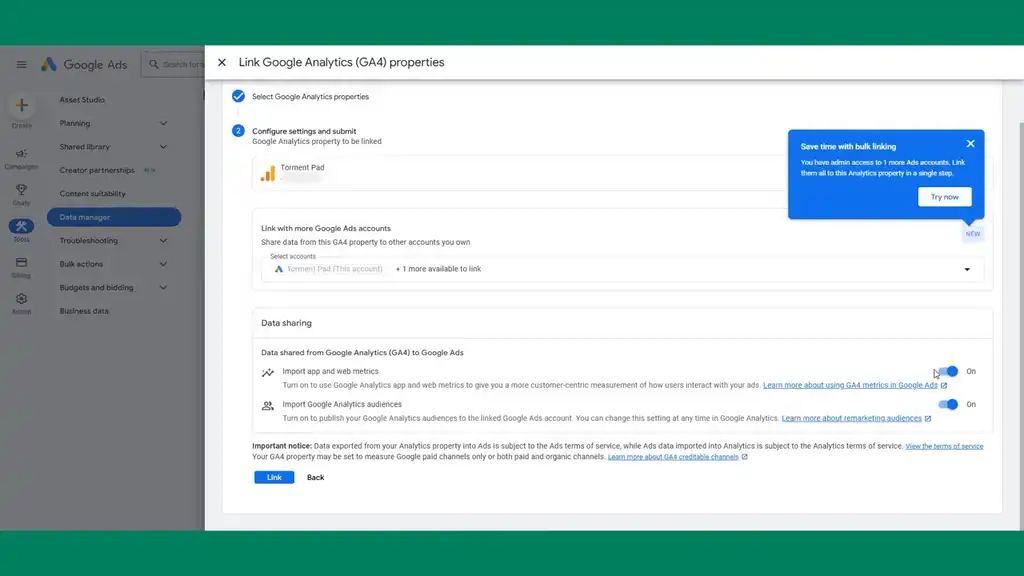Turn off Import Google Analytics audiences

[948, 404]
